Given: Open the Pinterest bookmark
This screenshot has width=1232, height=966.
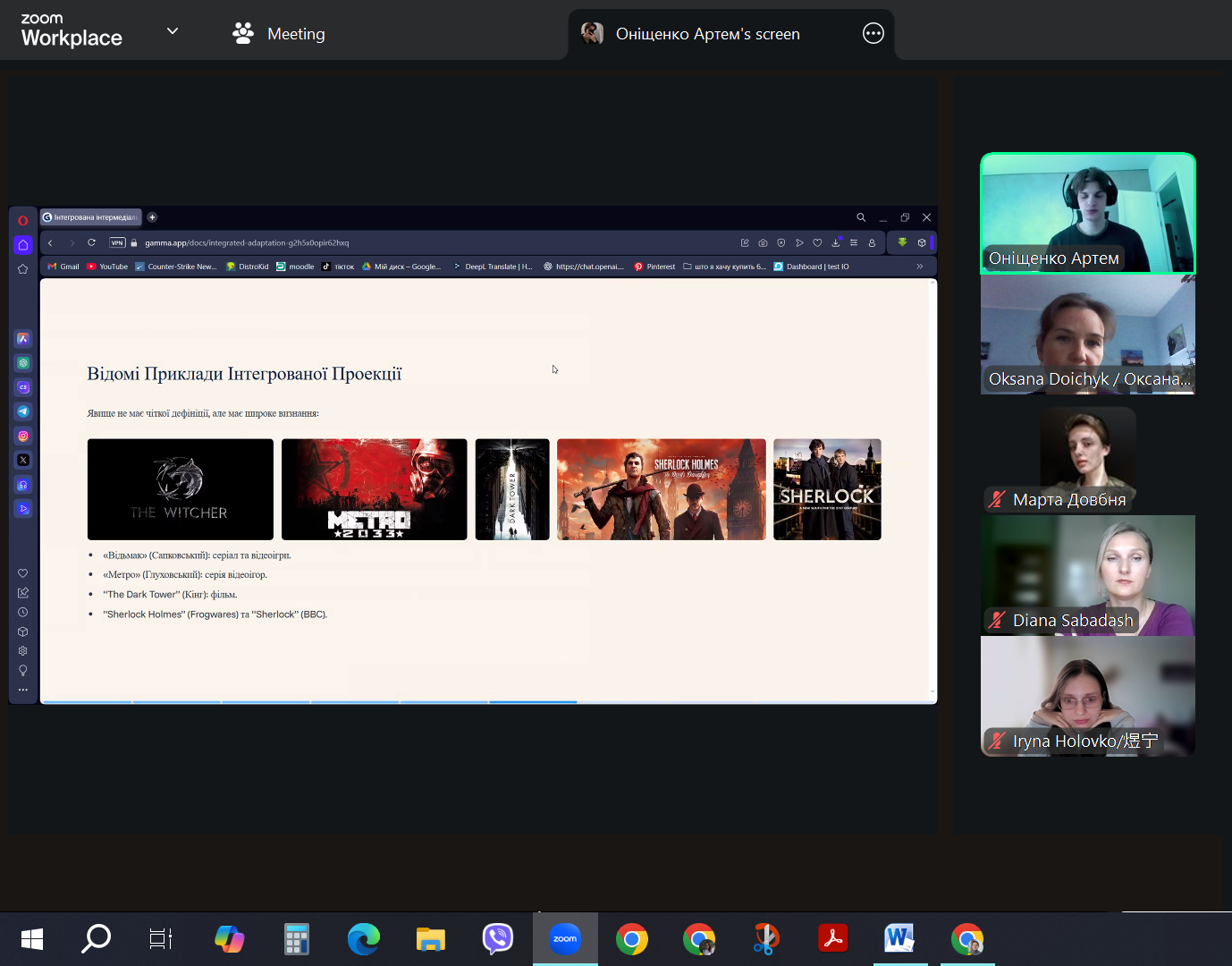Looking at the screenshot, I should point(655,267).
